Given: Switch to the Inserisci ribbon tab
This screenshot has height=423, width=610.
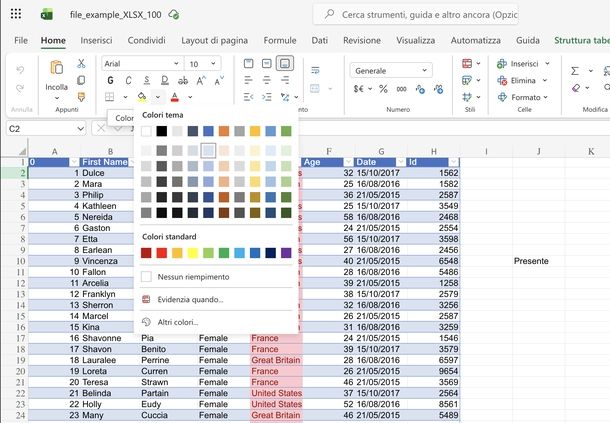Looking at the screenshot, I should pos(96,40).
